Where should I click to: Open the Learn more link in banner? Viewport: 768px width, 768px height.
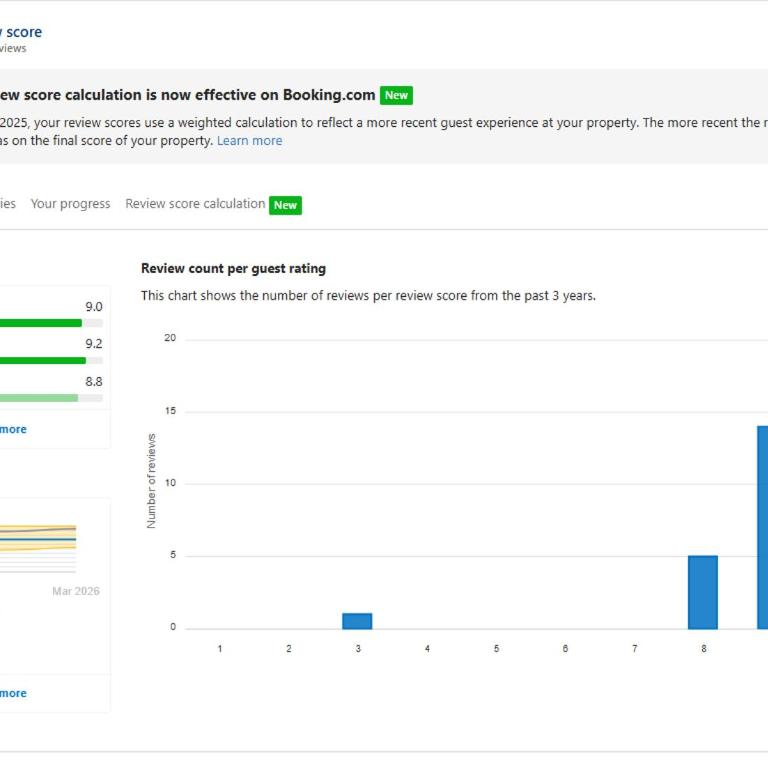click(x=249, y=141)
